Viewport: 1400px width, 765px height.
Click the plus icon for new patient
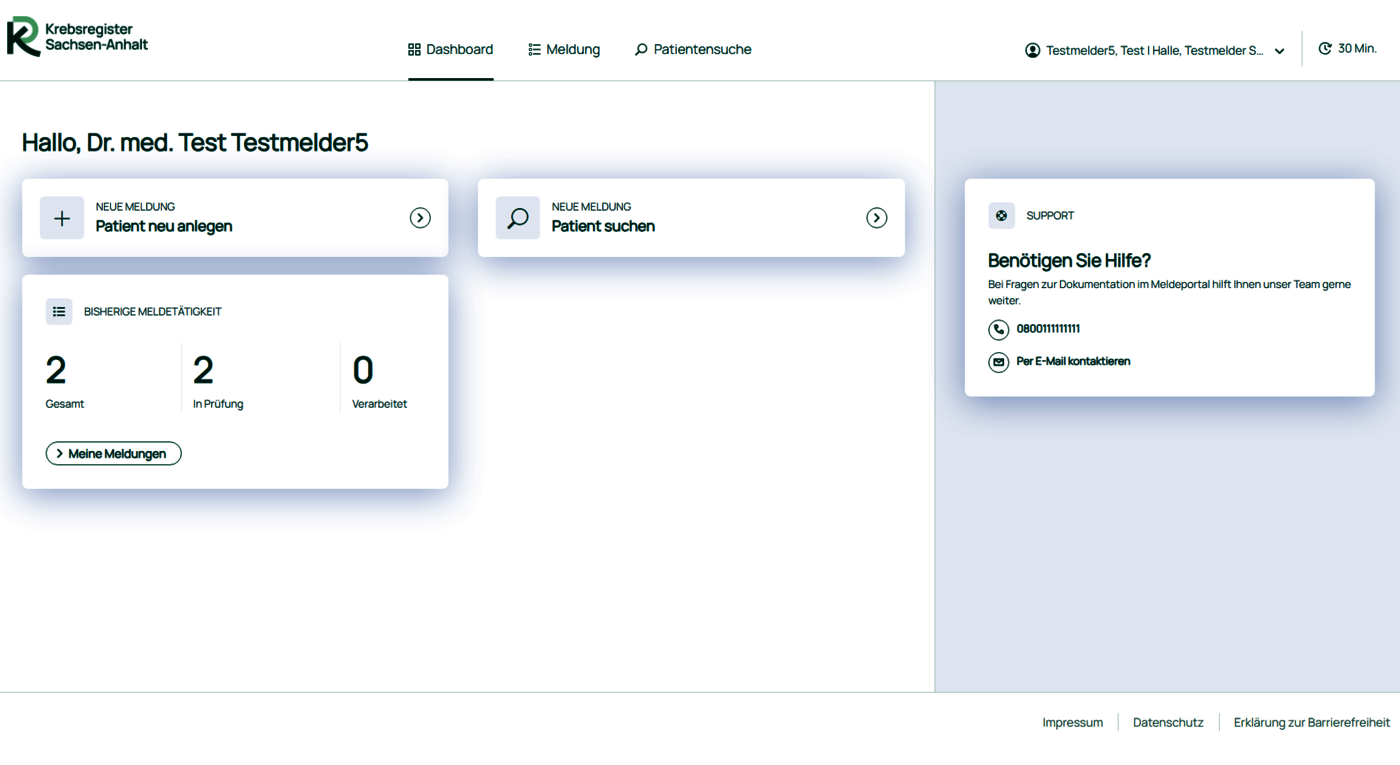62,218
